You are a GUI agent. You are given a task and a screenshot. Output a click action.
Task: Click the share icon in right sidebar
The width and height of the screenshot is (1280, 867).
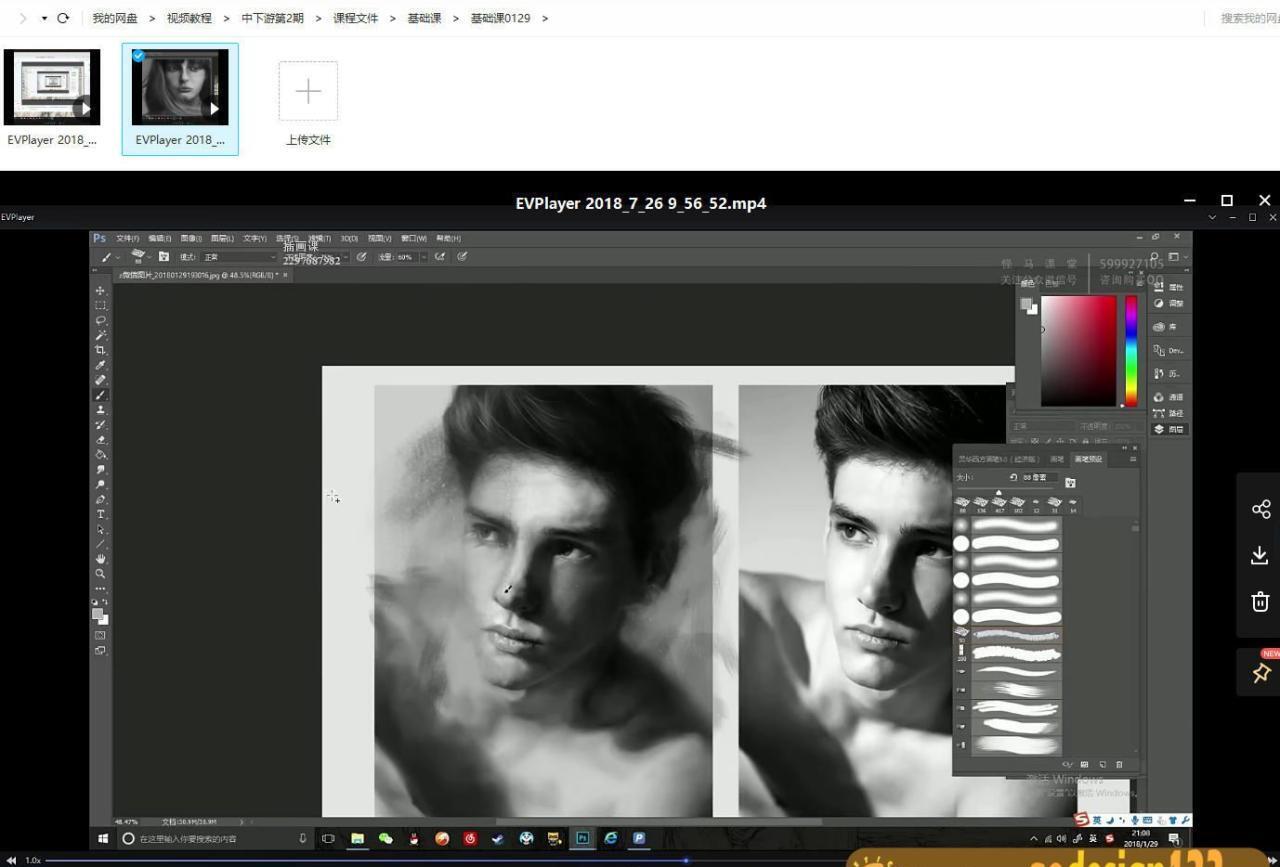point(1260,509)
